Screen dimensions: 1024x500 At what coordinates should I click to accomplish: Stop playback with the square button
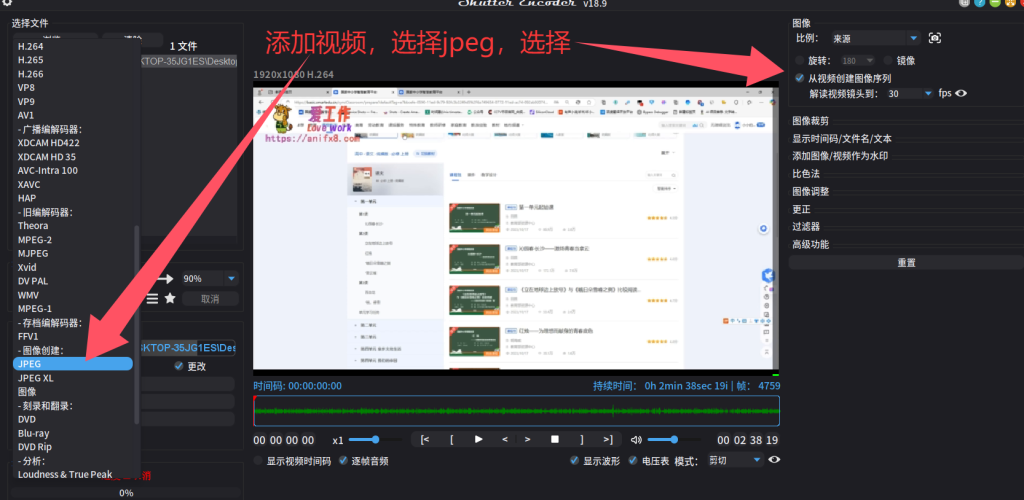[x=554, y=439]
